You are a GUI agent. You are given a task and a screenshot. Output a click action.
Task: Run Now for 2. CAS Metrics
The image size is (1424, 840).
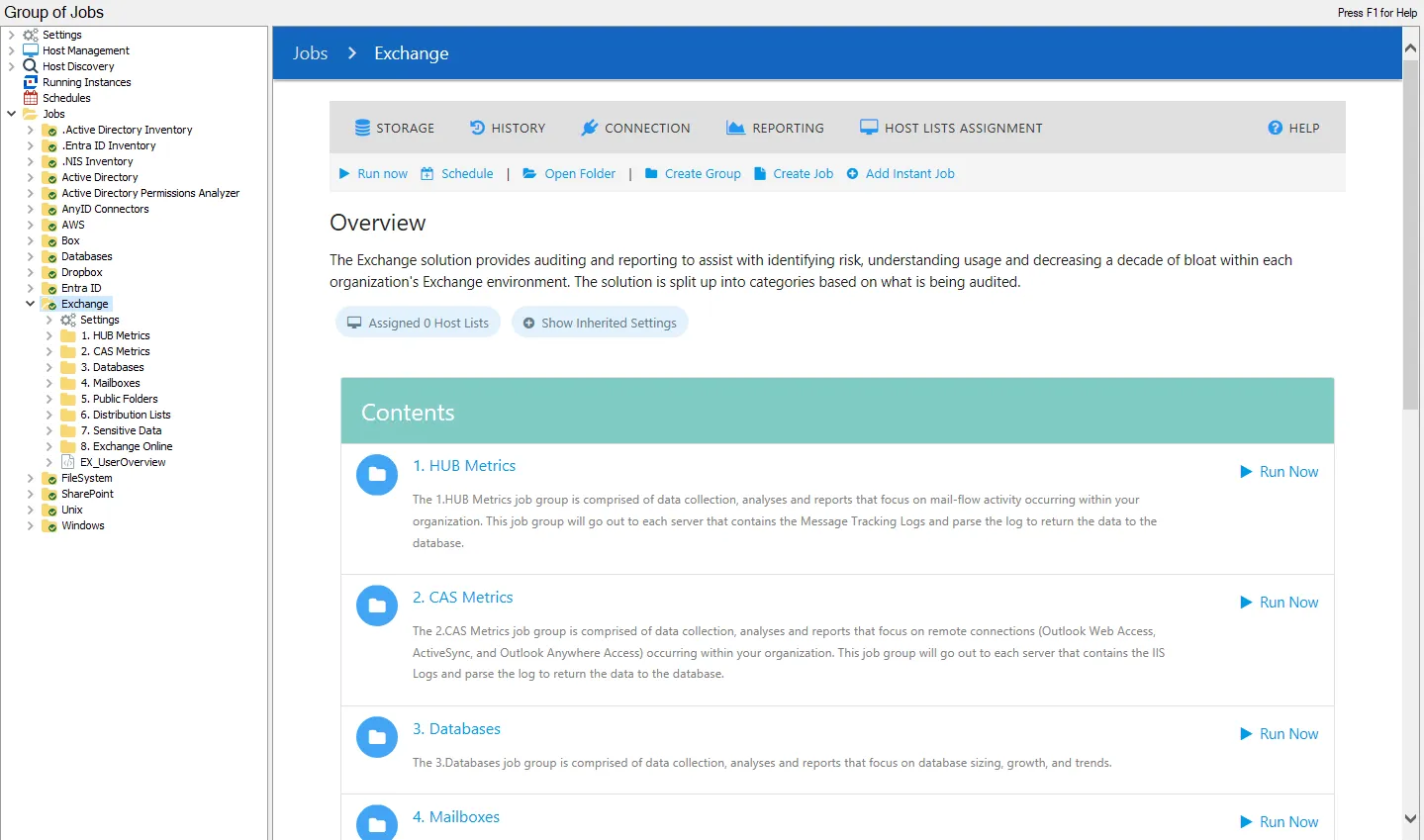tap(1280, 603)
